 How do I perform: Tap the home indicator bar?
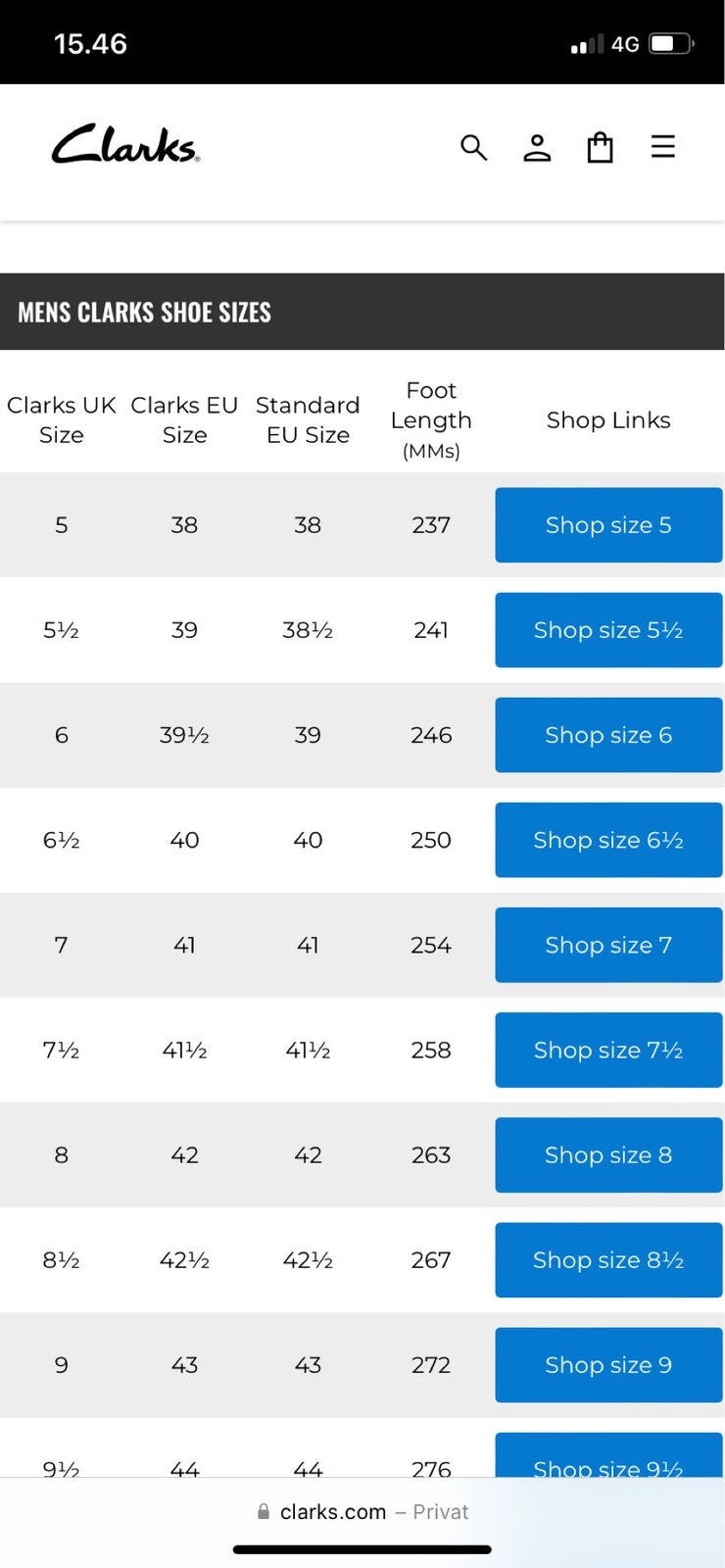[x=362, y=1549]
